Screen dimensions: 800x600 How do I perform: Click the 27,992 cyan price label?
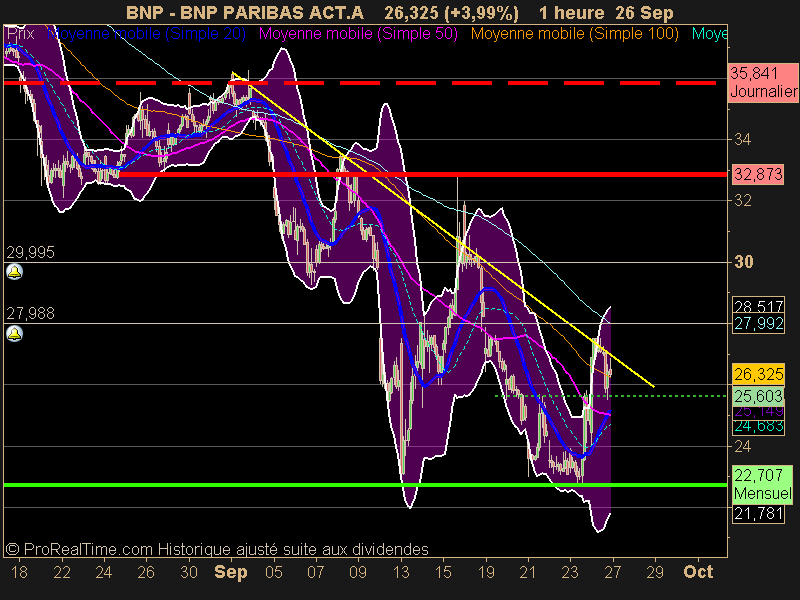click(758, 323)
